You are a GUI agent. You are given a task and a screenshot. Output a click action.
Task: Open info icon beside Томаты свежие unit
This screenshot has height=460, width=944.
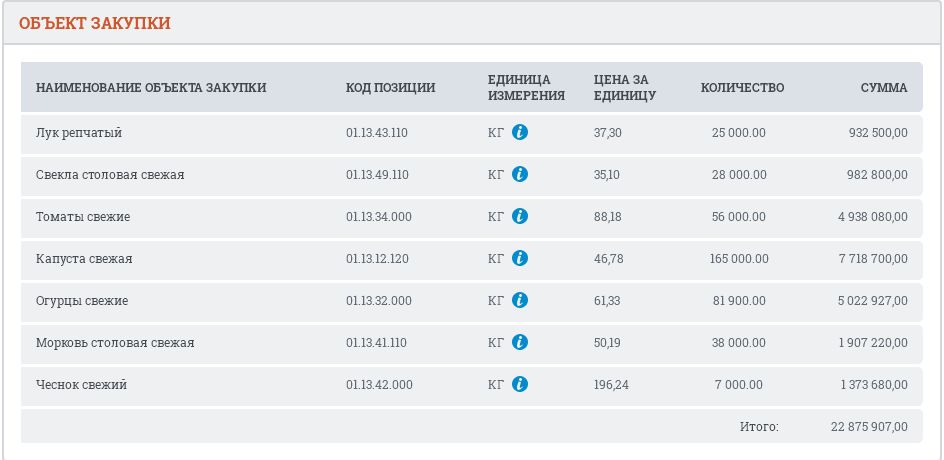pyautogui.click(x=520, y=216)
